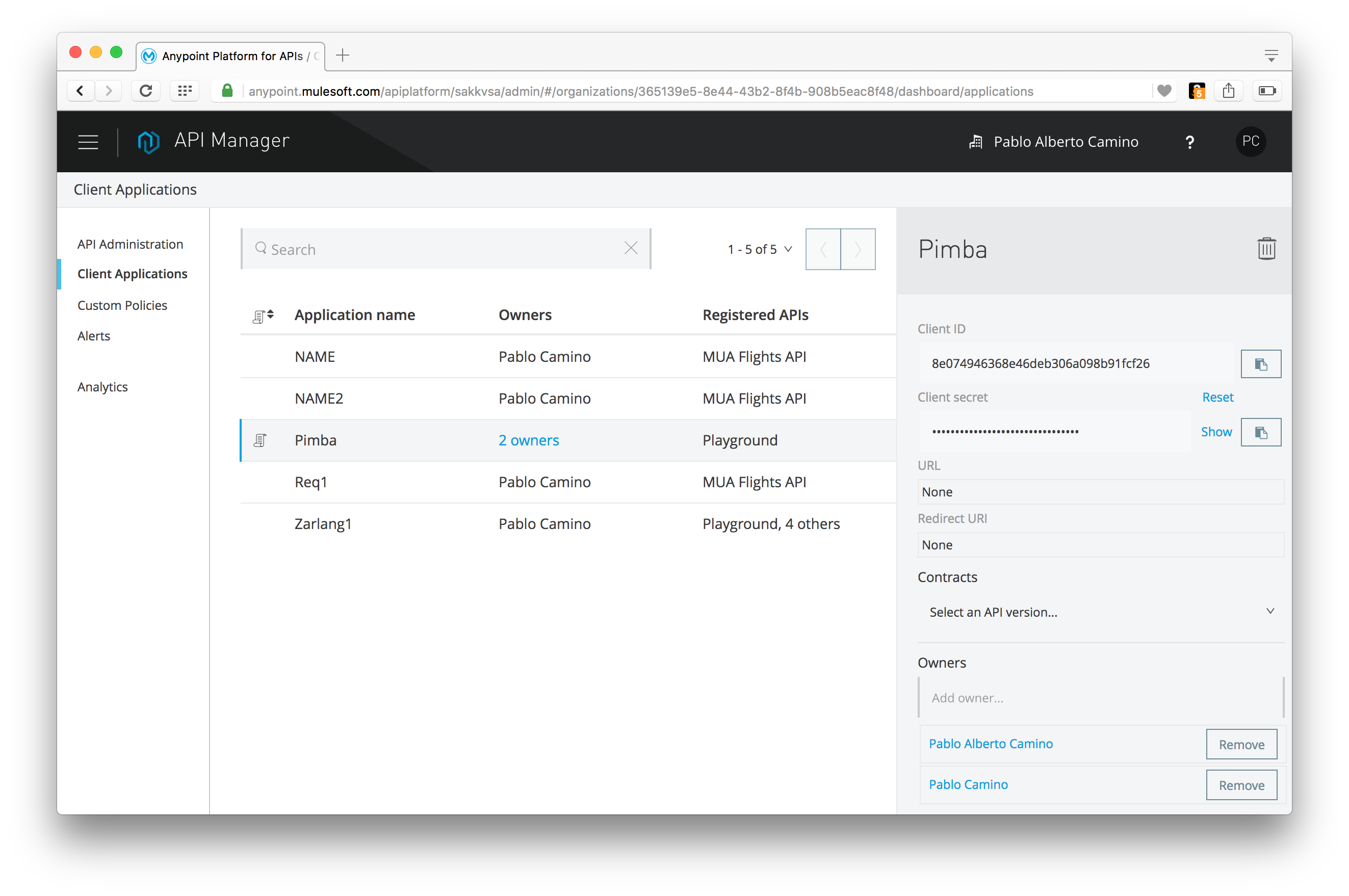Screen dimensions: 1349x896
Task: Remove owner Pablo Camino
Action: click(1241, 784)
